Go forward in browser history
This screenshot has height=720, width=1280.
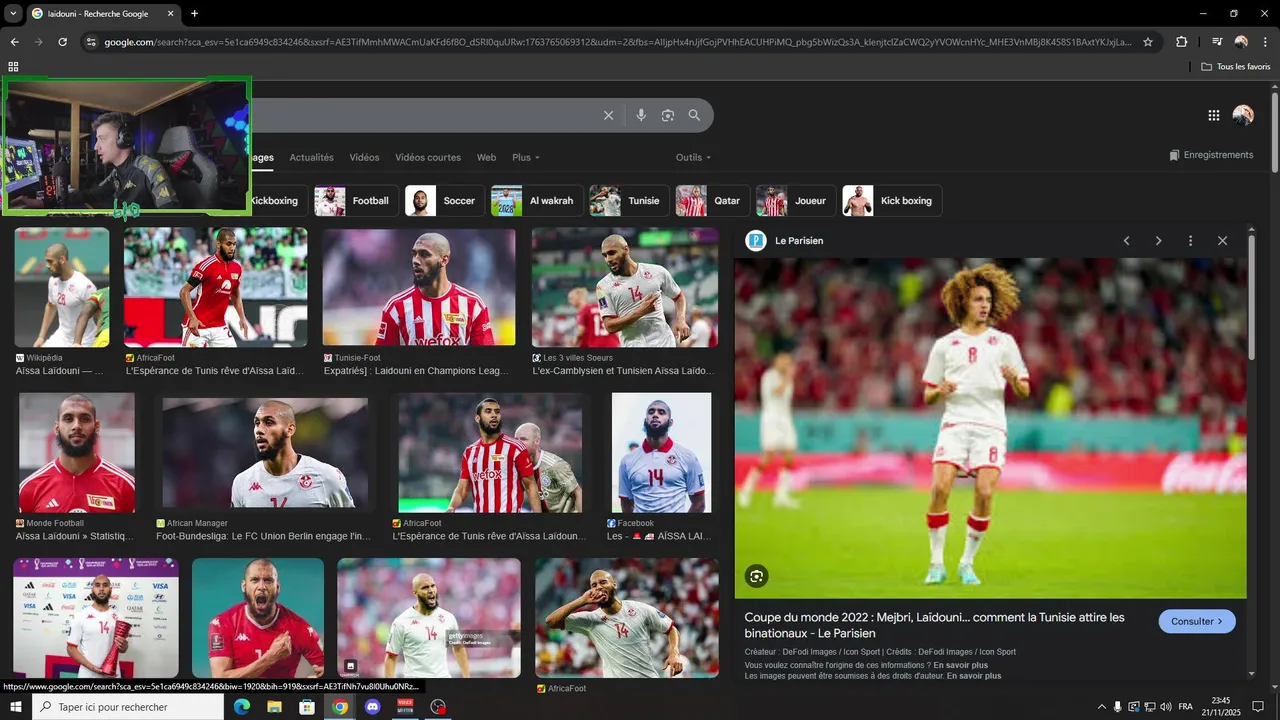tap(38, 42)
